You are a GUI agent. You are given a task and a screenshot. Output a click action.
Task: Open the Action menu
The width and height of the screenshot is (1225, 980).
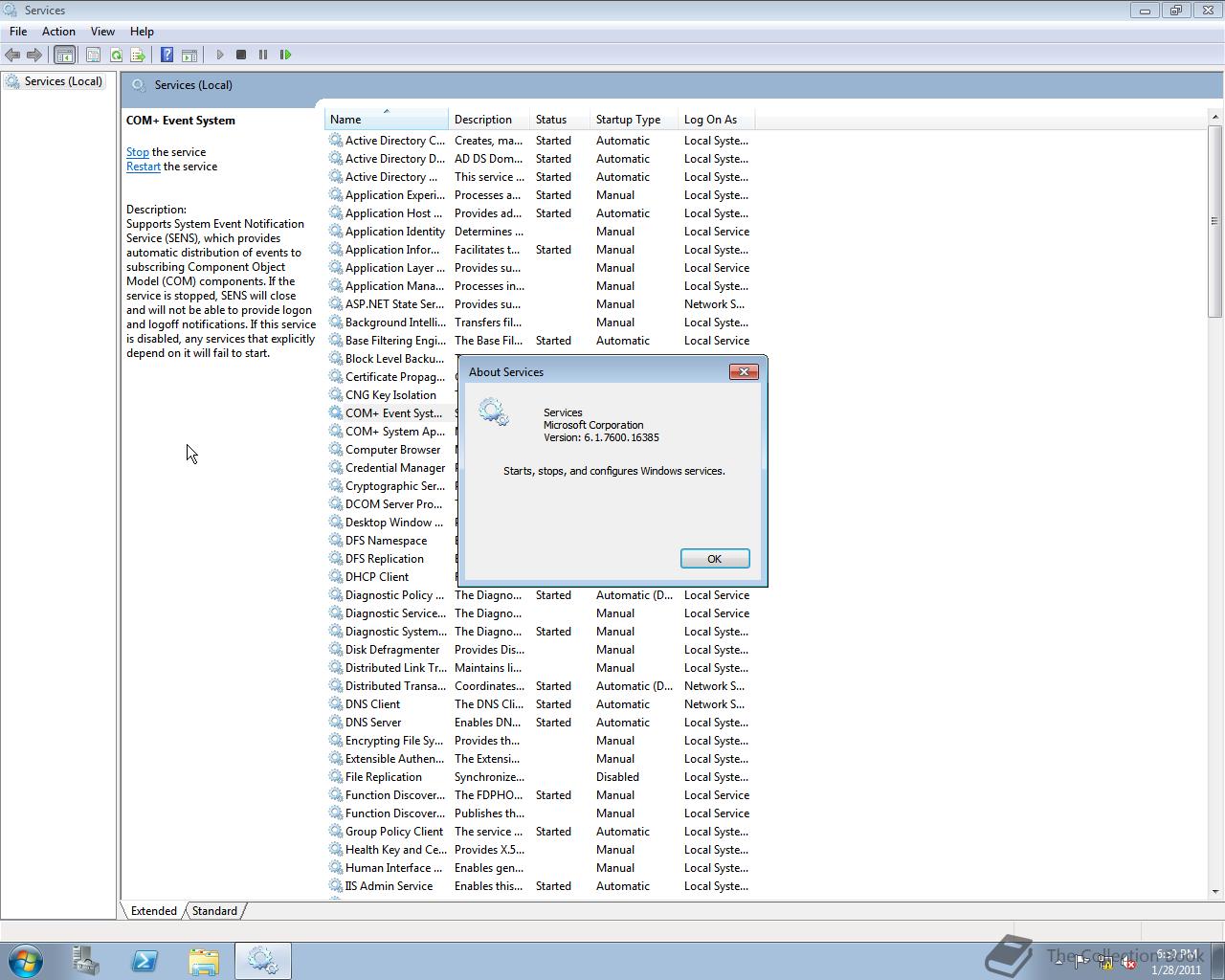point(58,32)
